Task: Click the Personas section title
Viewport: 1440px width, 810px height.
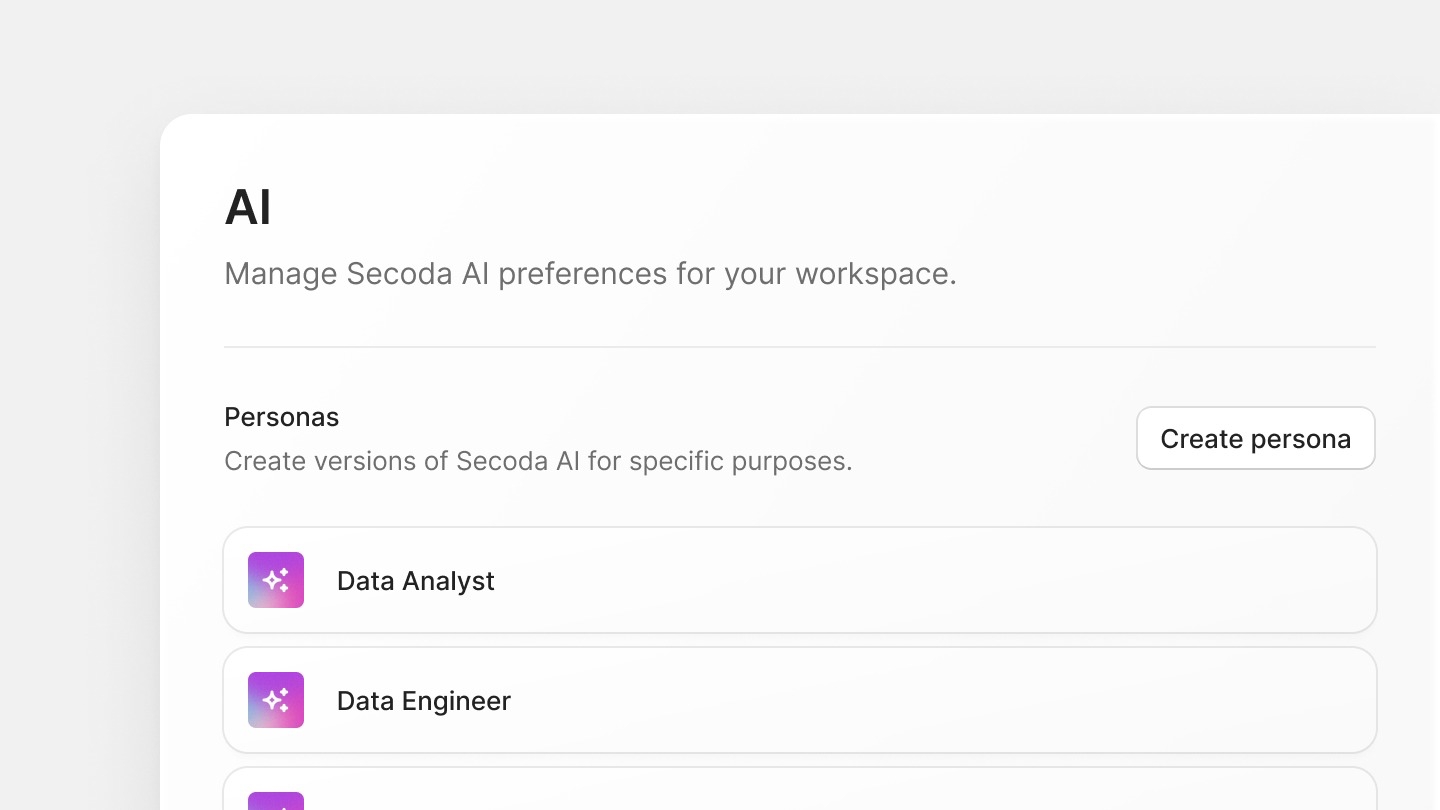Action: pyautogui.click(x=281, y=417)
